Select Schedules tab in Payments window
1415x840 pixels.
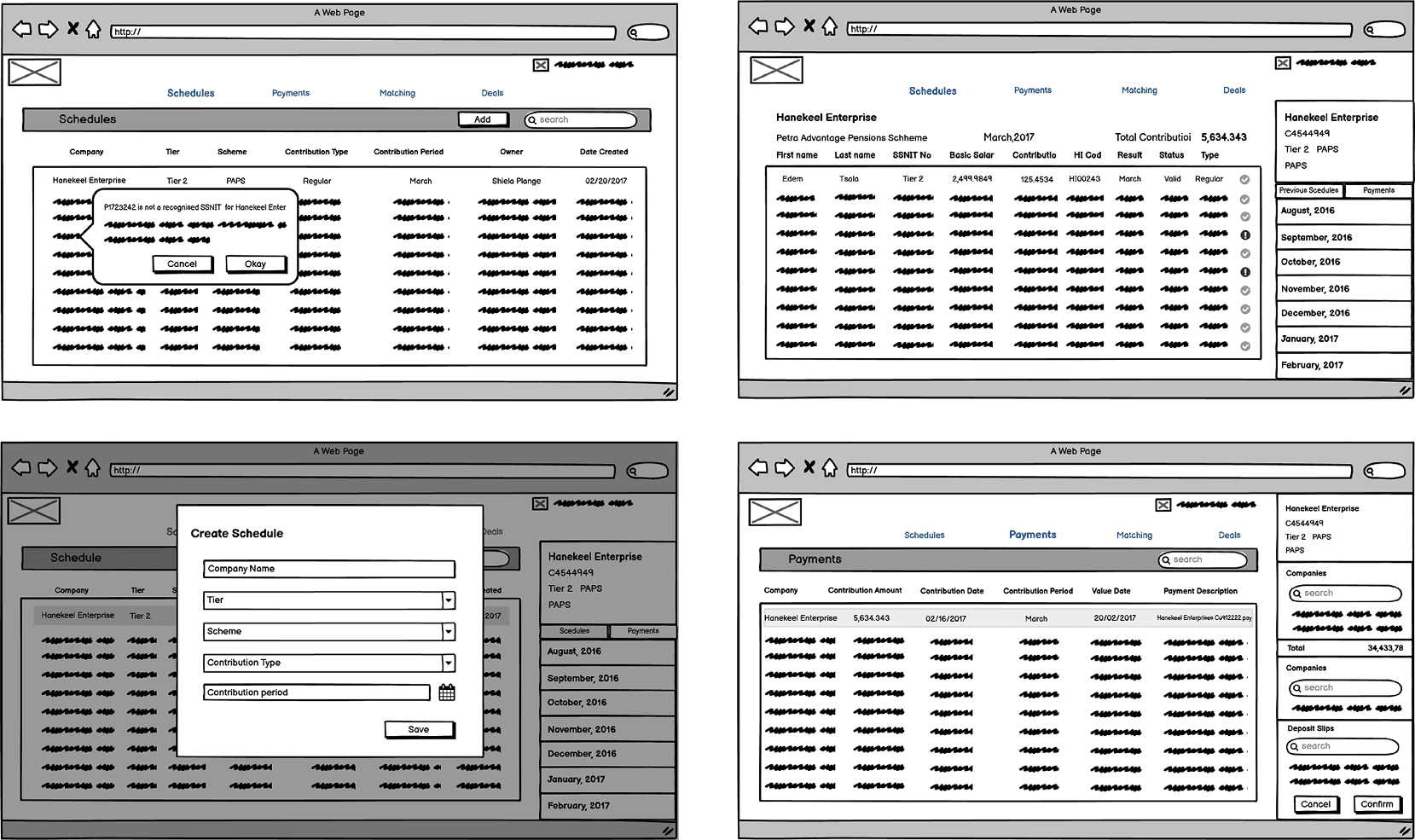pos(925,536)
